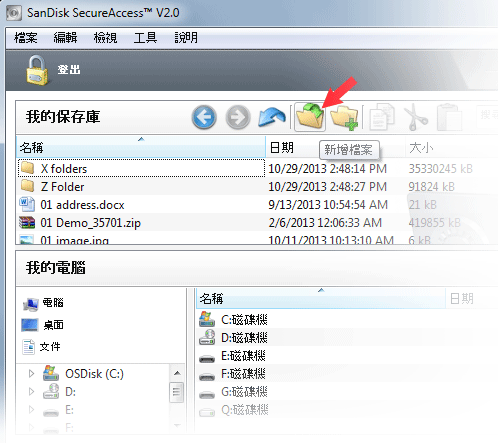Viewport: 498px width, 443px height.
Task: Click size value 35330245 kB
Action: [x=441, y=168]
